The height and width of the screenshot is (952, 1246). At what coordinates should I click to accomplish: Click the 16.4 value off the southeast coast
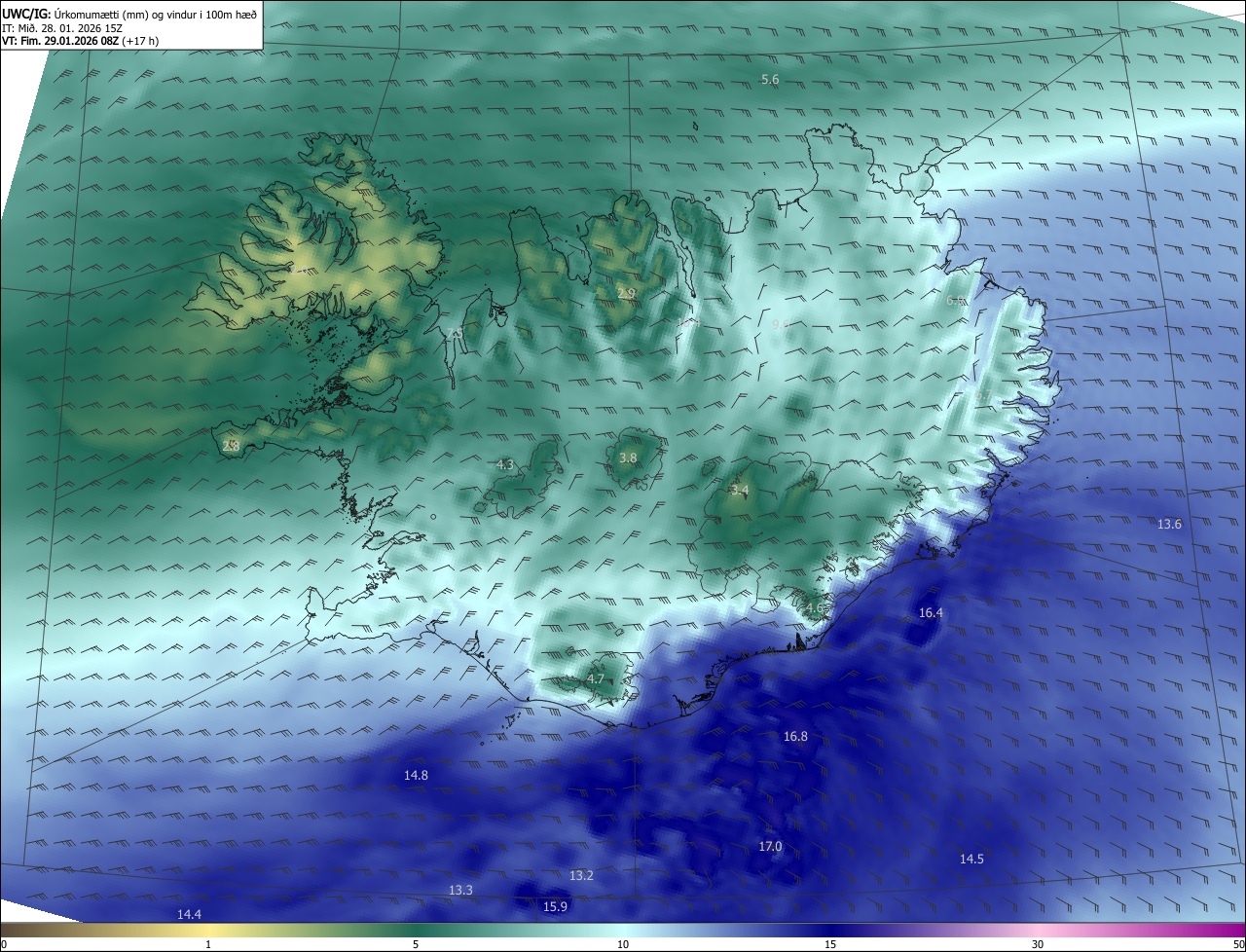(x=931, y=613)
